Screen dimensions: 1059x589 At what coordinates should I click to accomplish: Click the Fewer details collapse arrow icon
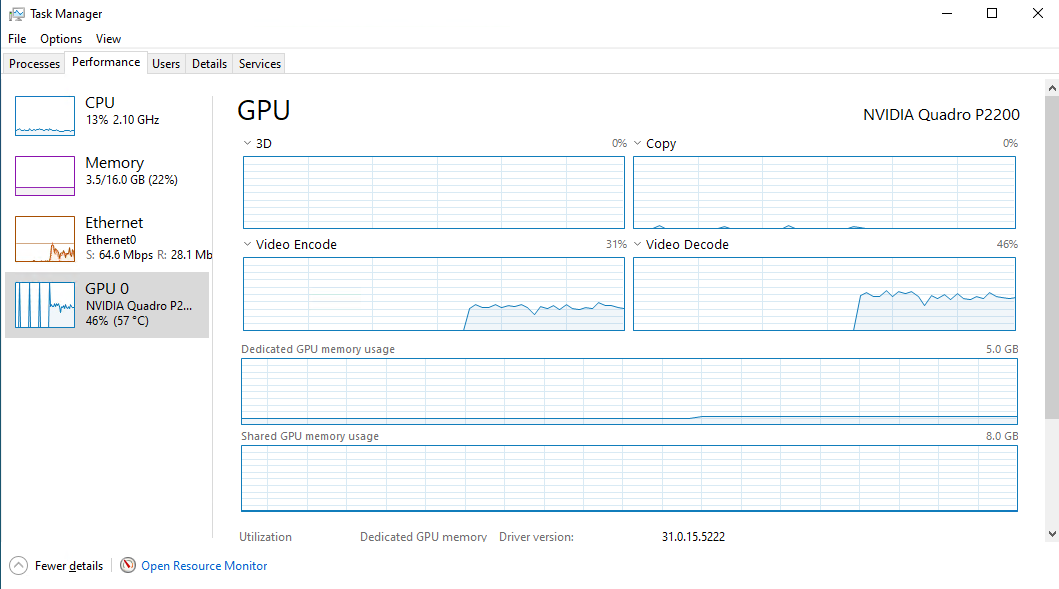tap(18, 566)
